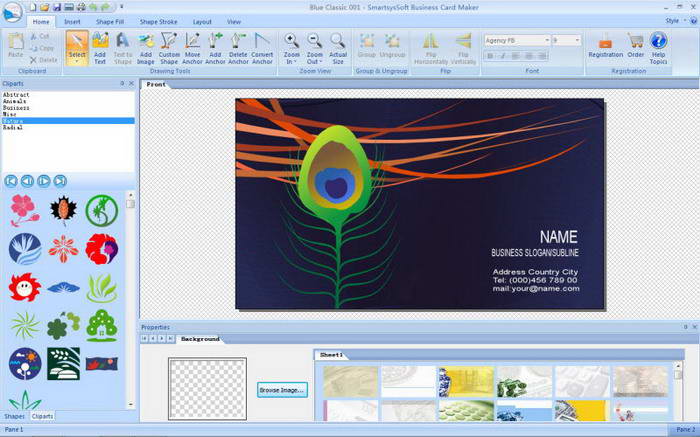Click the Order shopping cart button
The width and height of the screenshot is (700, 437).
pos(635,45)
